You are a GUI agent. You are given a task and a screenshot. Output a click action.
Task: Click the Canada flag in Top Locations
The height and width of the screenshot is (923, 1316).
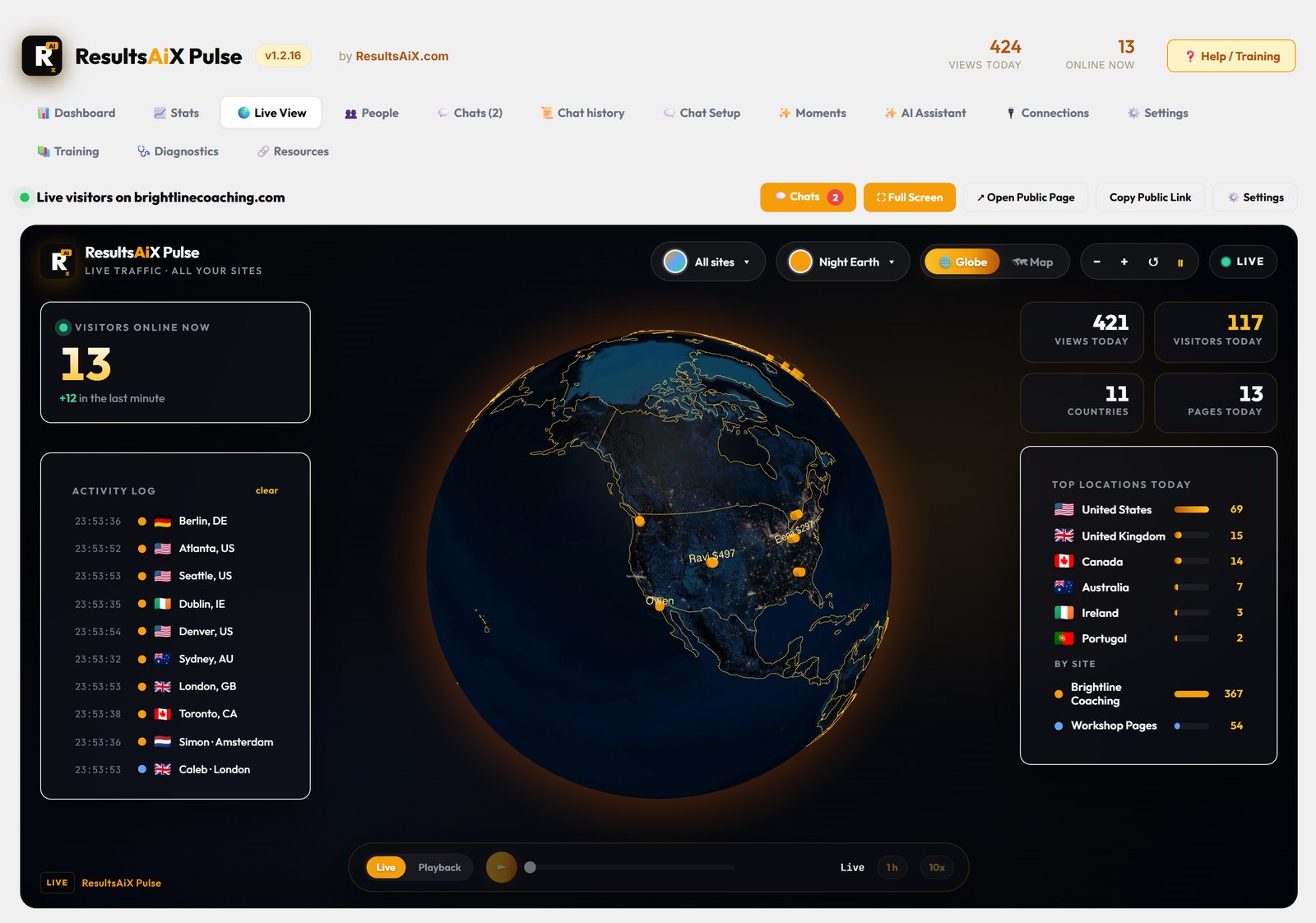point(1064,561)
